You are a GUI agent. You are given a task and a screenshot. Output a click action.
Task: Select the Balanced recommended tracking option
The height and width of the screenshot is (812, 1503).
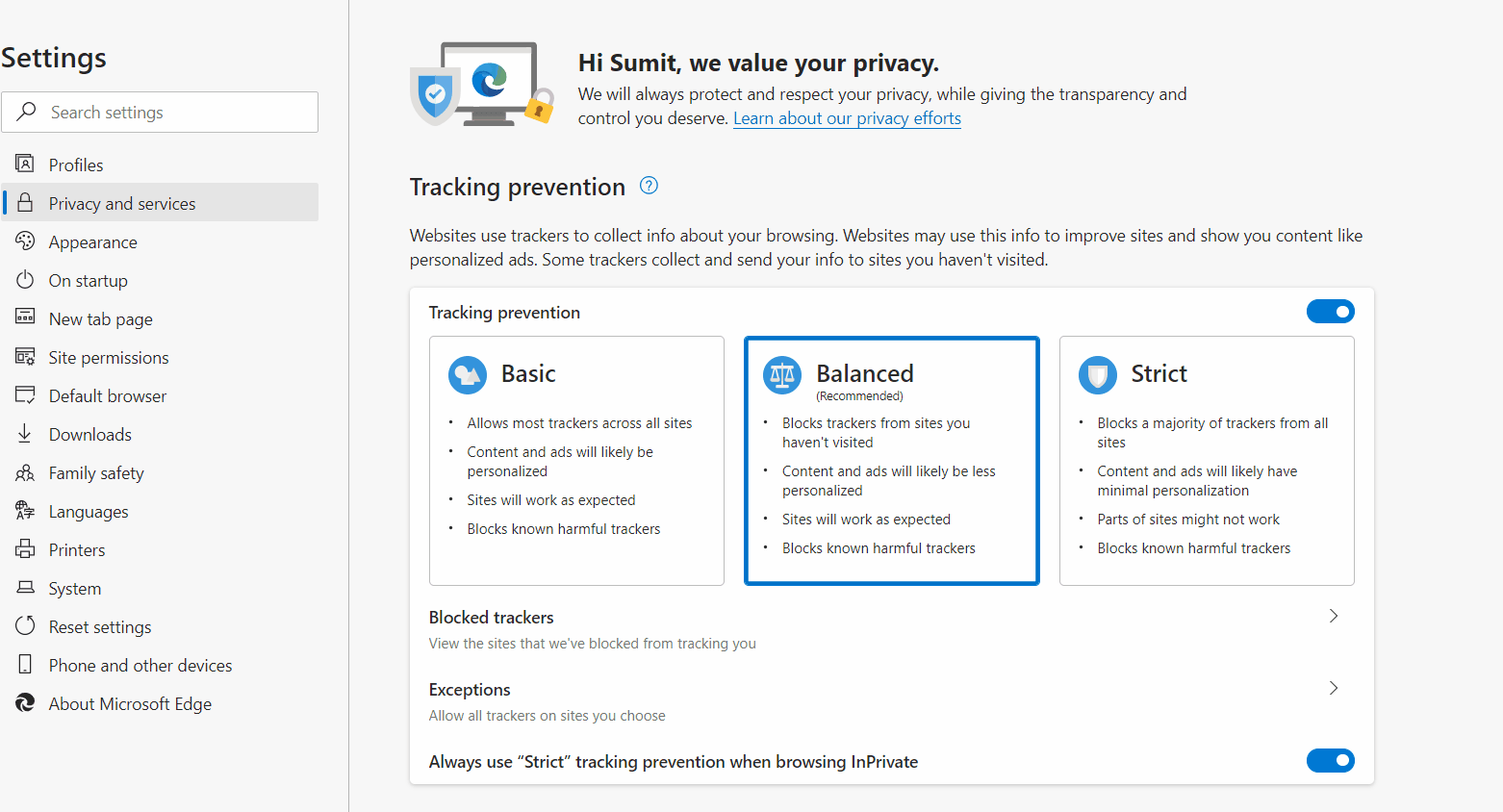click(x=892, y=461)
